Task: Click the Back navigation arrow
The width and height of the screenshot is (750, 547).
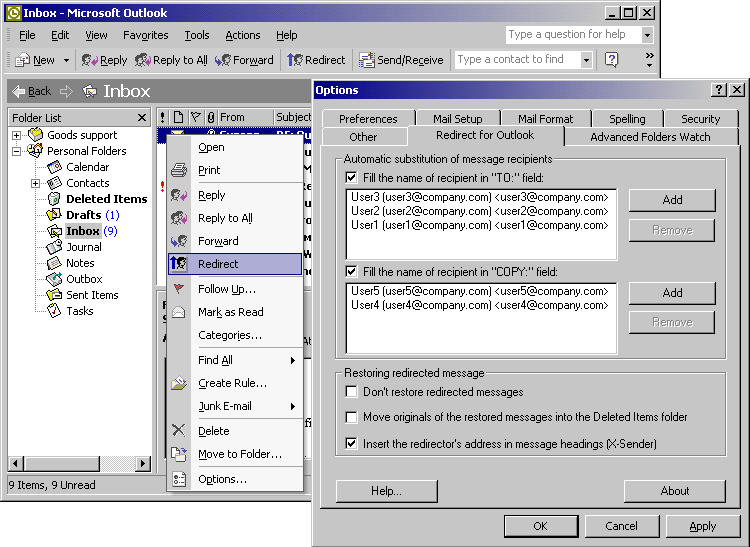Action: point(32,91)
